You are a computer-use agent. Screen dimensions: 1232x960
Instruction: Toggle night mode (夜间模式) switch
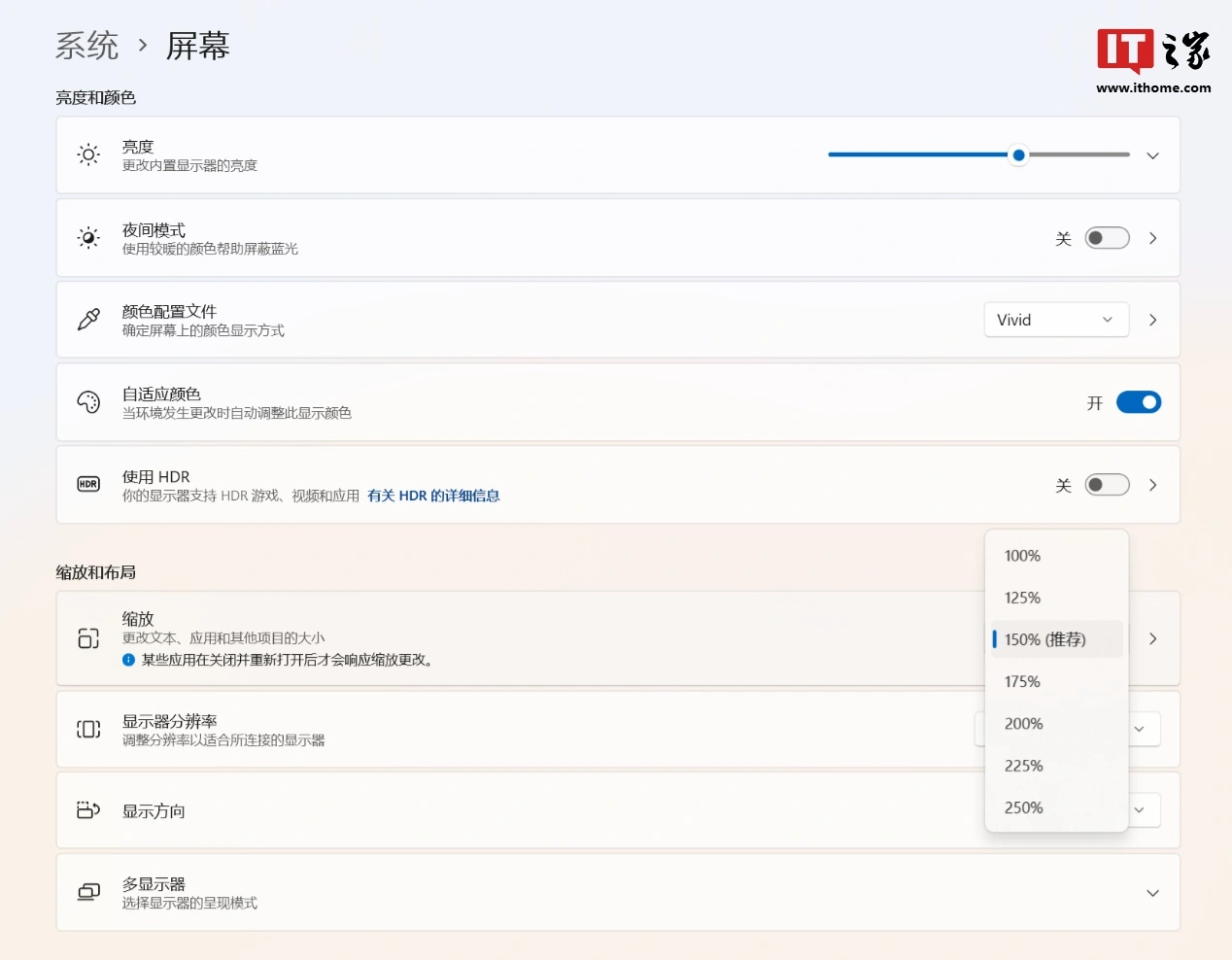click(1107, 238)
